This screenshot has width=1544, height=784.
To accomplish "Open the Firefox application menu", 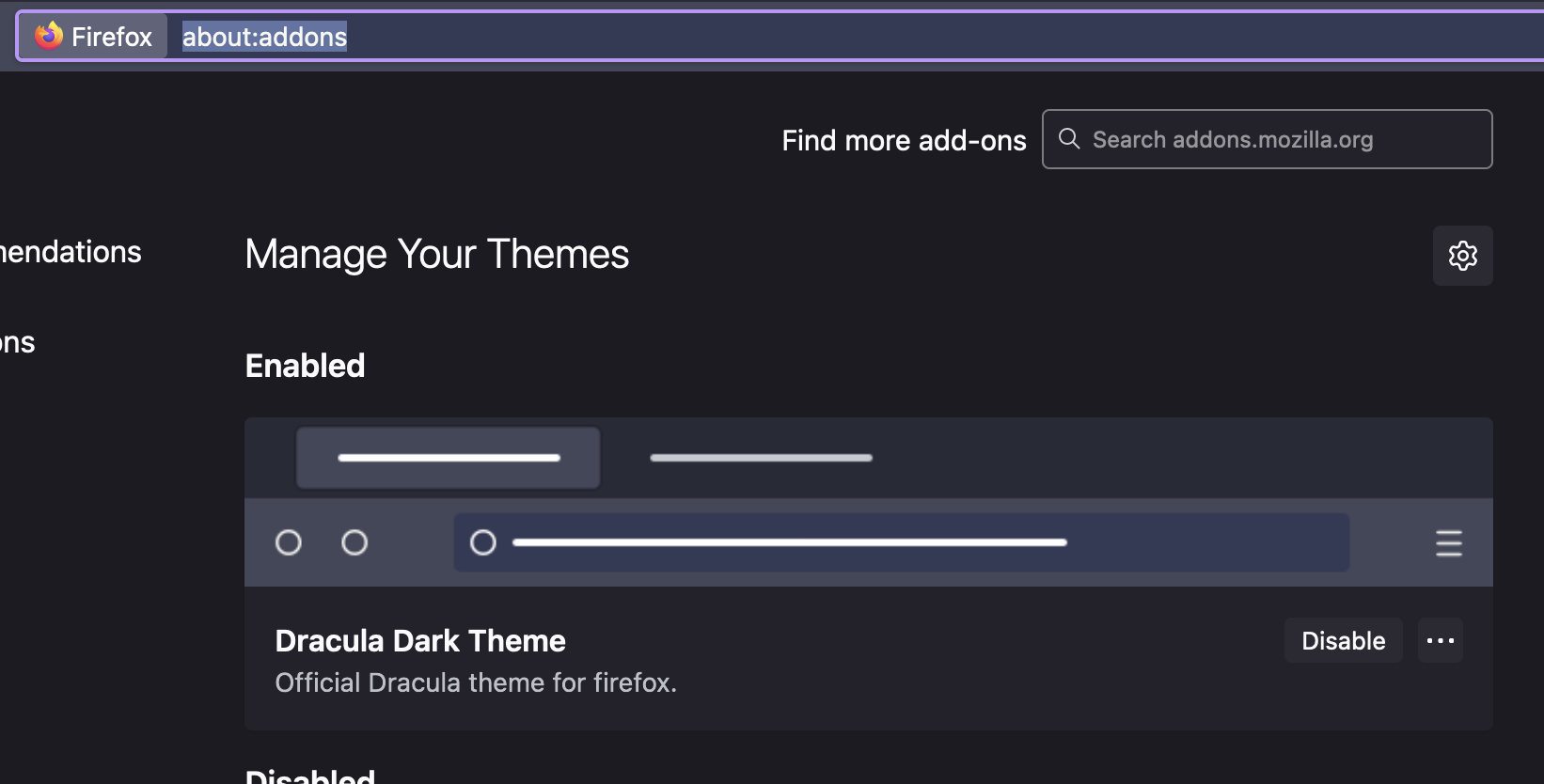I will [91, 36].
